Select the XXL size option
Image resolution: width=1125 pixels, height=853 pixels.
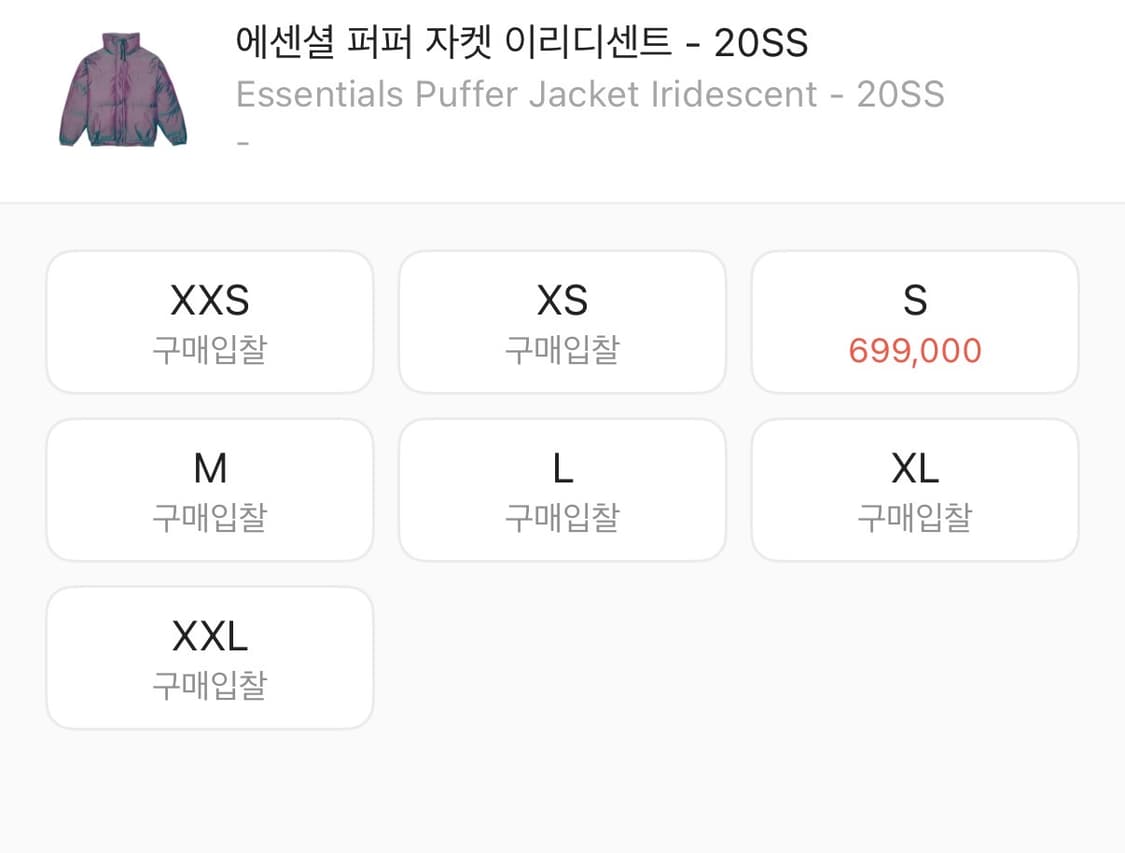click(x=209, y=656)
